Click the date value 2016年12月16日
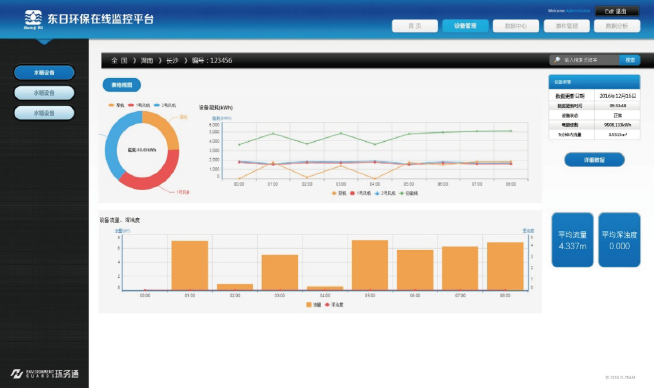 coord(617,96)
